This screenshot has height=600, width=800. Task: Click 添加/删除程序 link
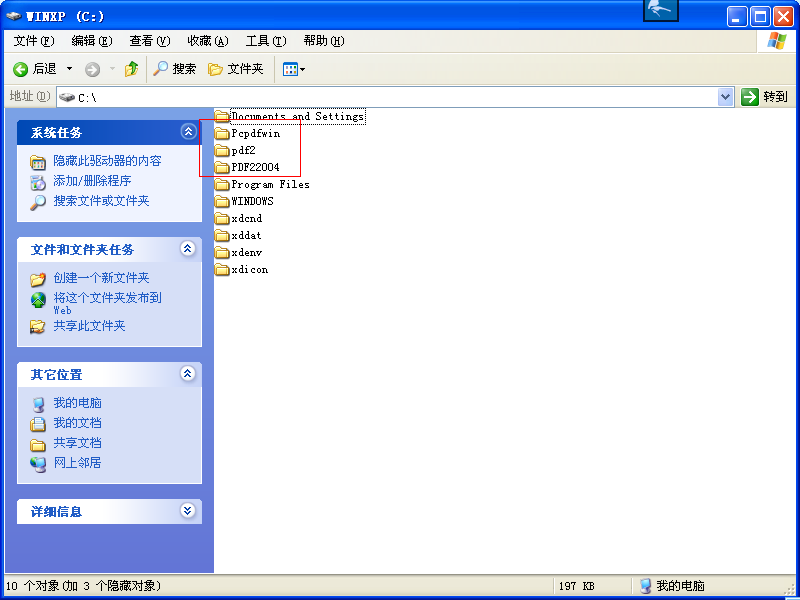pos(92,181)
